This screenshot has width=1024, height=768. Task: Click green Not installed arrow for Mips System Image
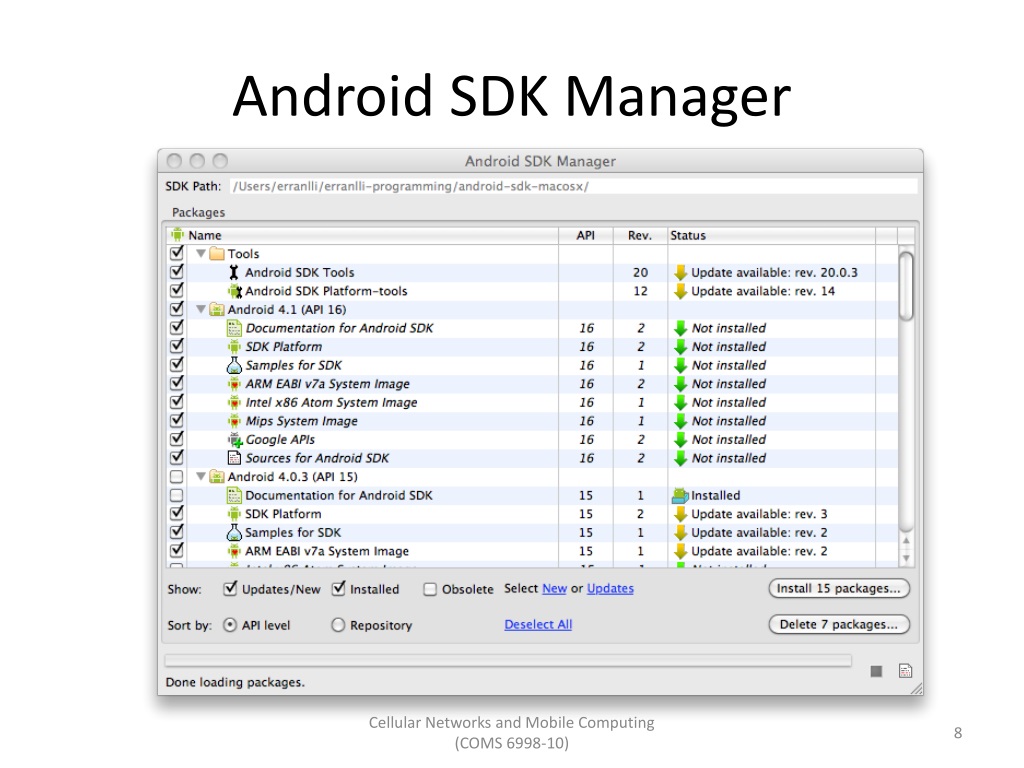[680, 421]
